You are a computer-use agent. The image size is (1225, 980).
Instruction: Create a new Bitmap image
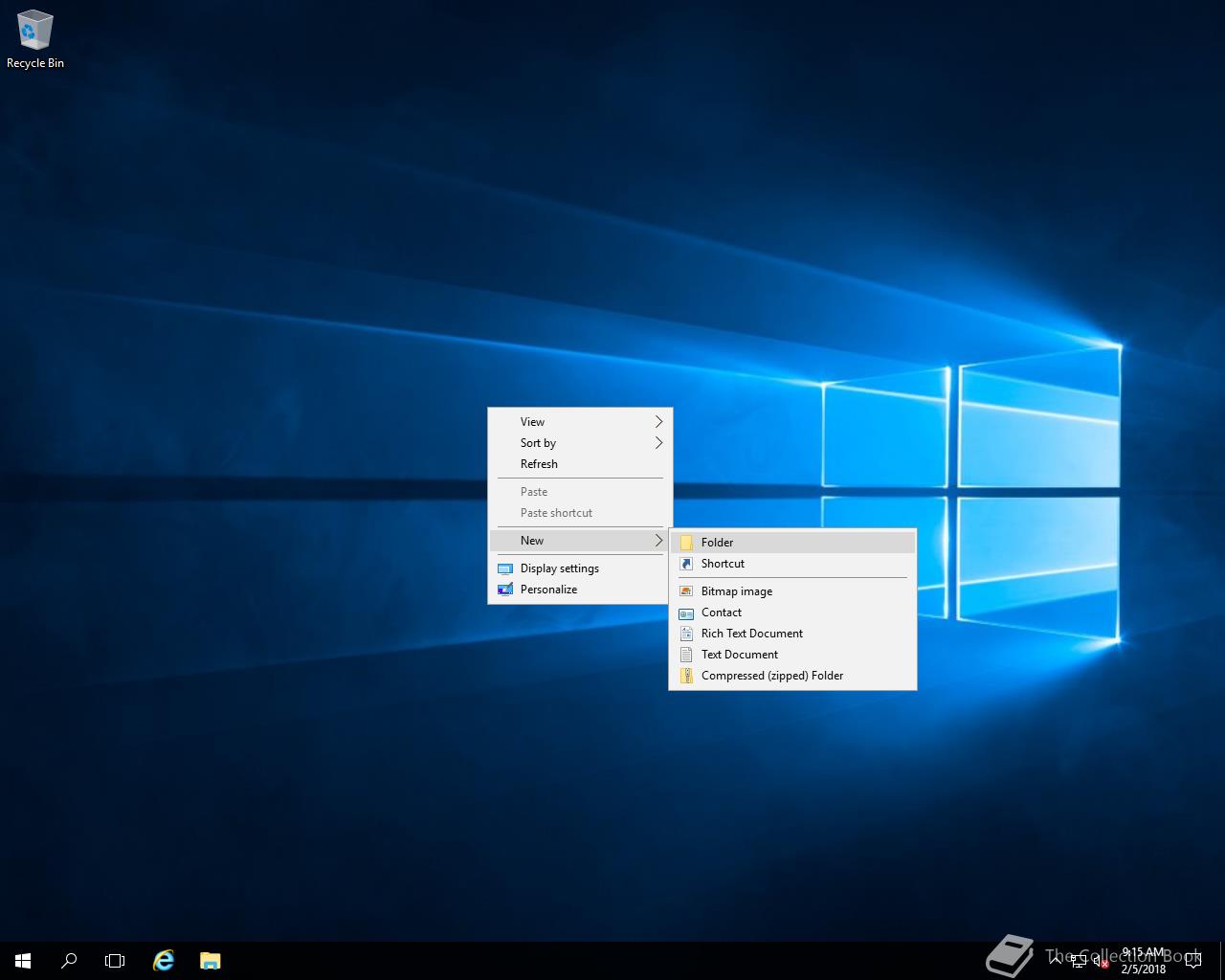[x=792, y=591]
